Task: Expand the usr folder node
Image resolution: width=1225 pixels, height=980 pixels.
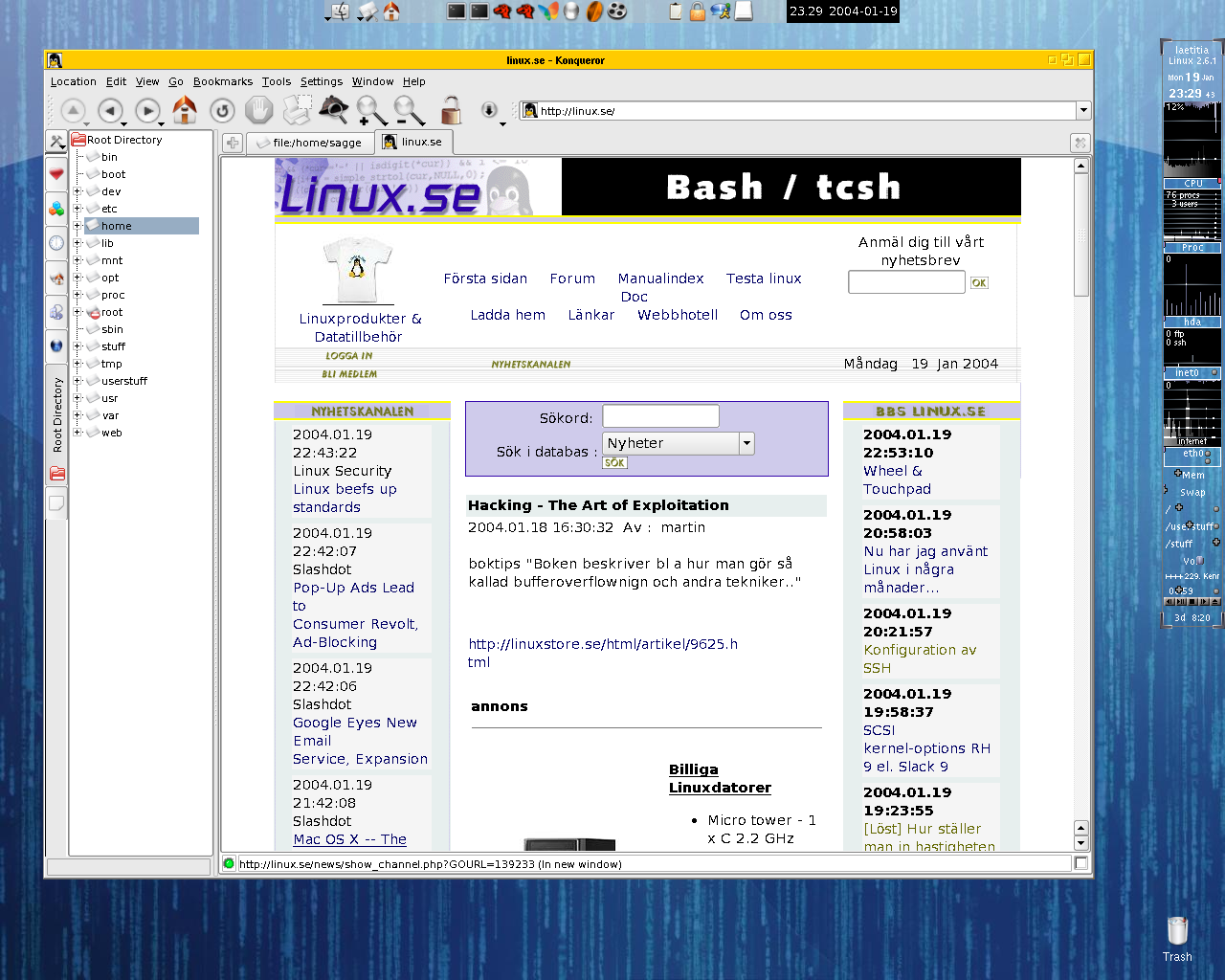Action: point(78,398)
